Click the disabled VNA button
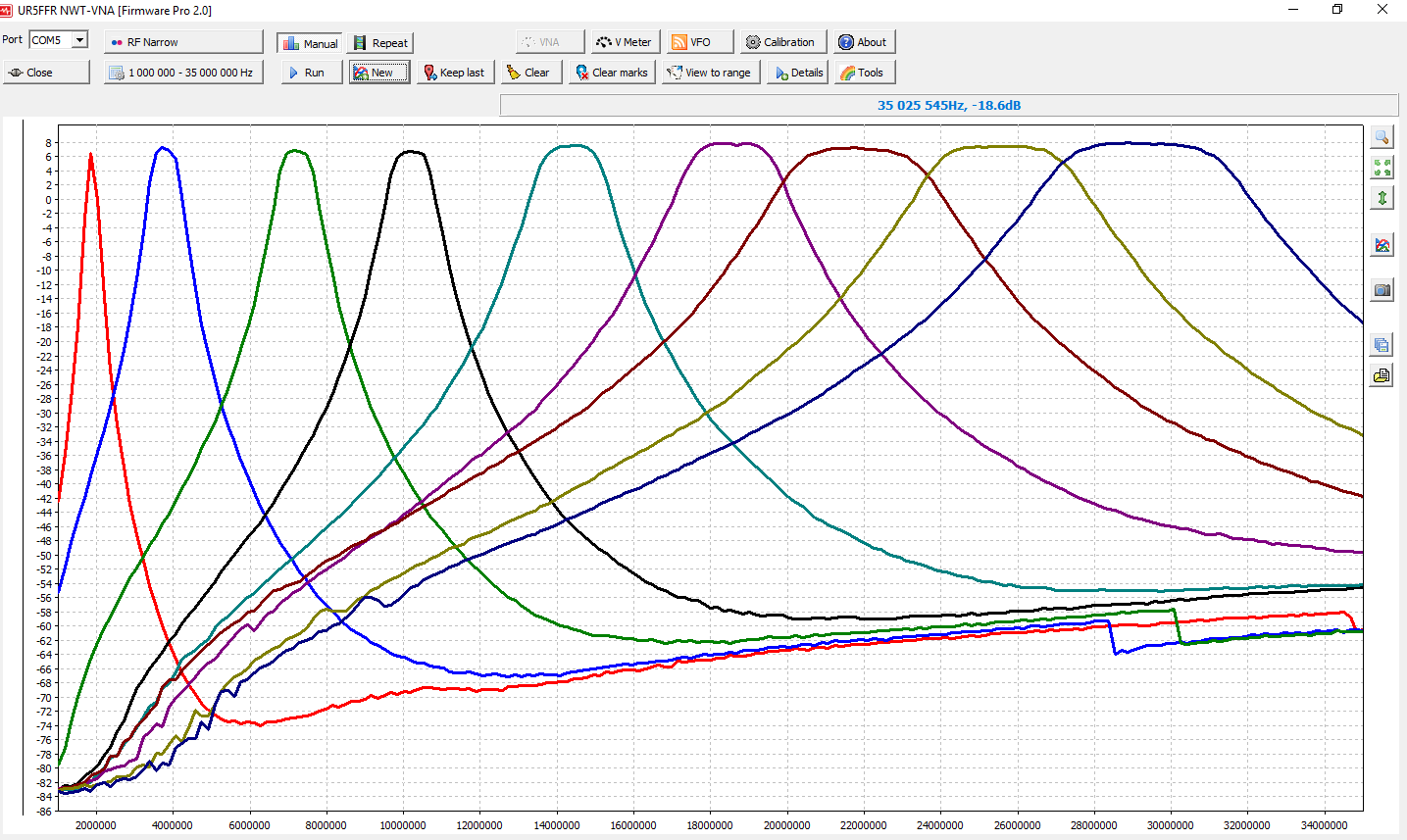This screenshot has width=1407, height=840. tap(550, 42)
